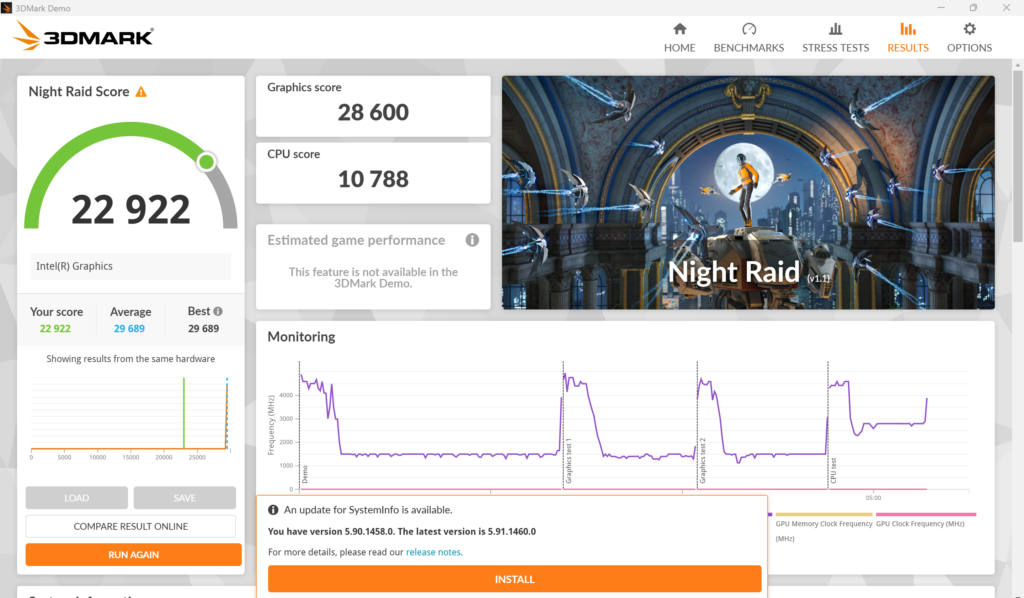
Task: Minimize the 3DMark Demo window
Action: tap(941, 8)
